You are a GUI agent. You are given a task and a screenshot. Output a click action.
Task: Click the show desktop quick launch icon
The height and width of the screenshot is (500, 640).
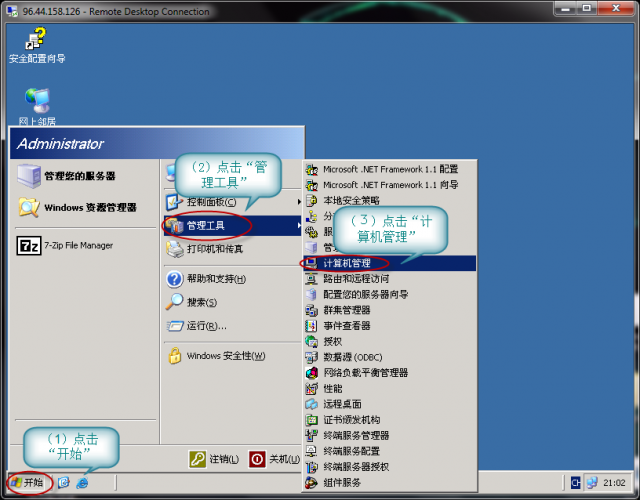pos(64,483)
